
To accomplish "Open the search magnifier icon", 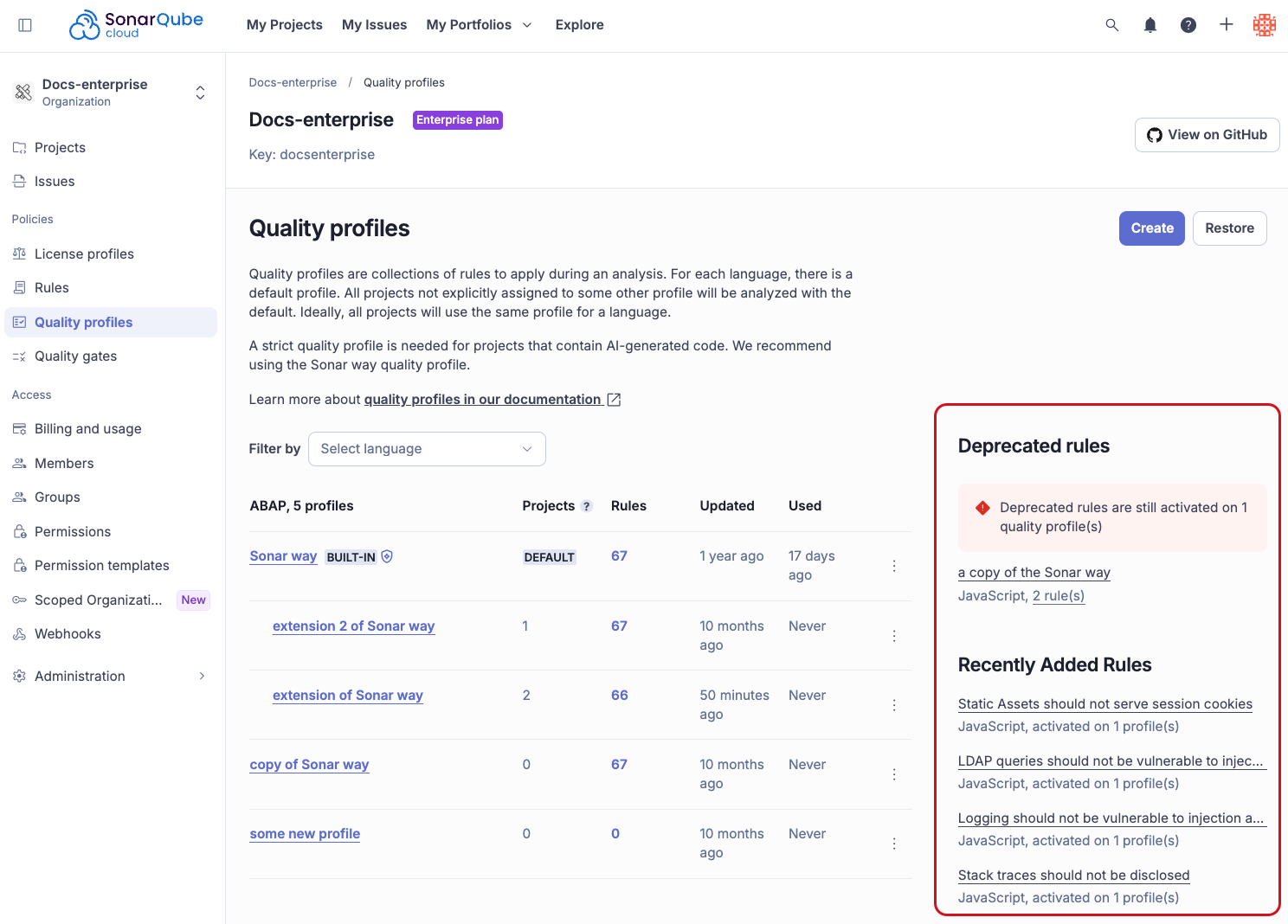I will pos(1112,25).
